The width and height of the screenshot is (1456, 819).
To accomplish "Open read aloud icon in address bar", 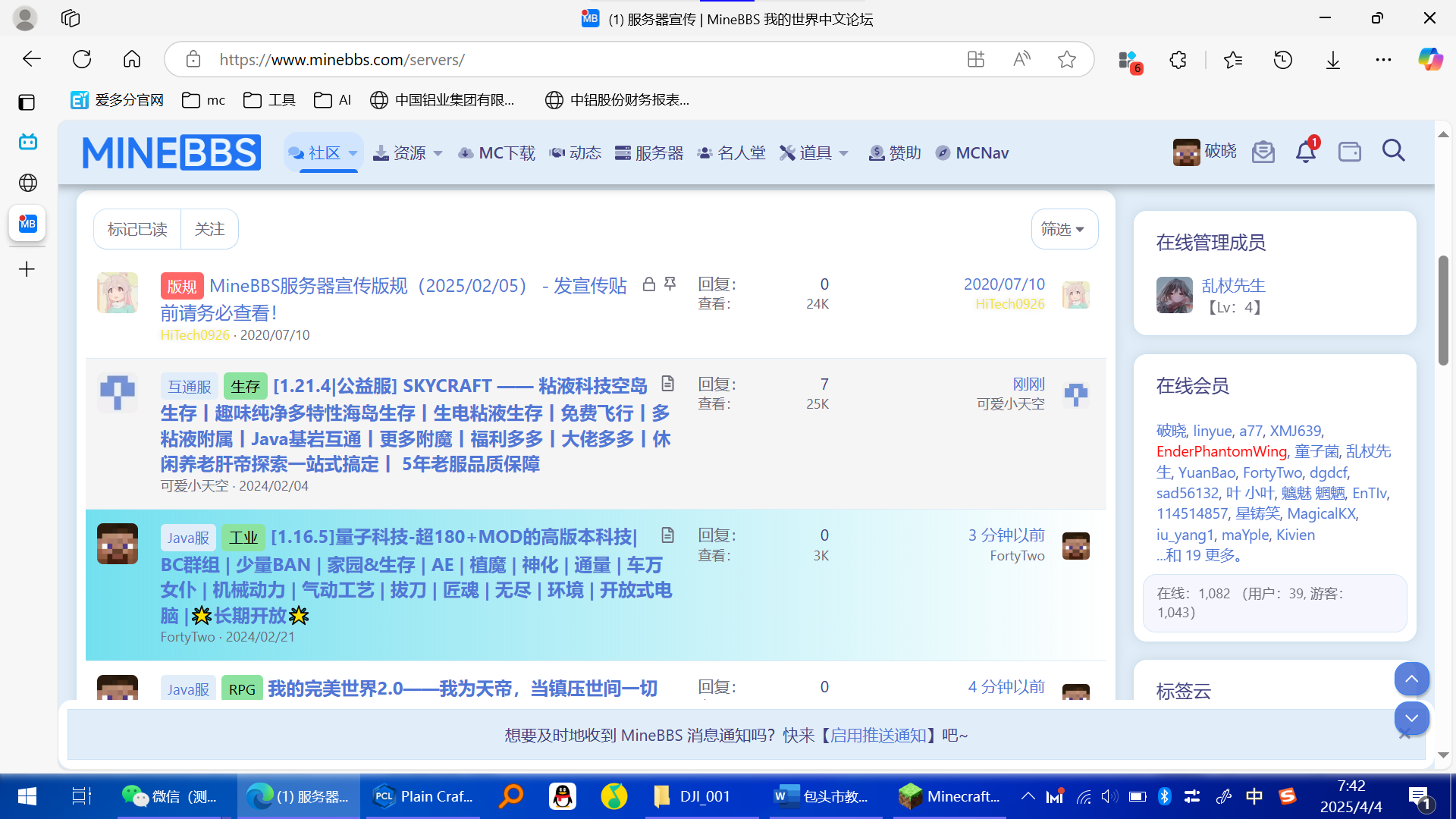I will click(x=1021, y=59).
